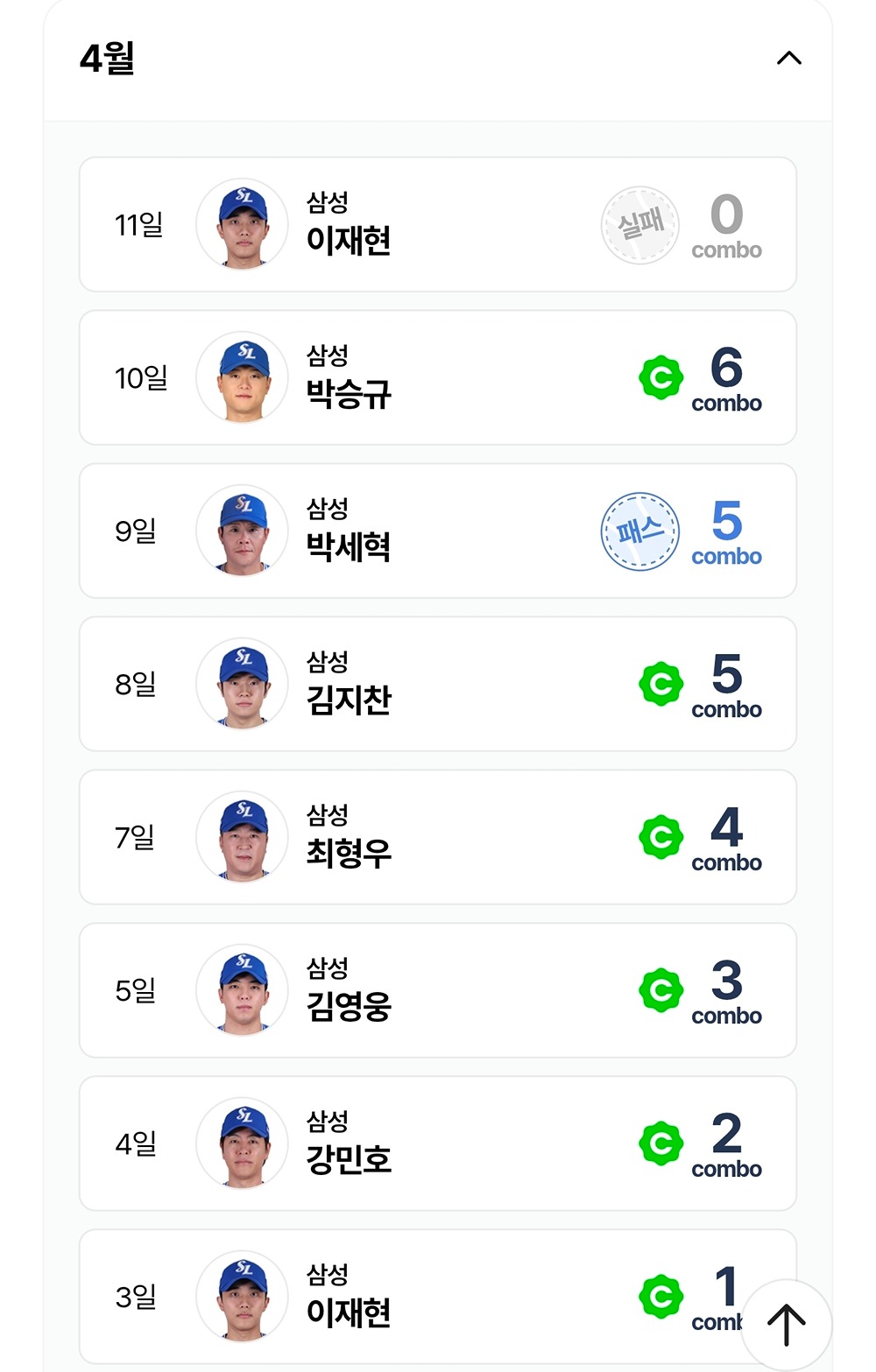Open 이재현 player photo for 11일
This screenshot has width=876, height=1372.
point(243,225)
